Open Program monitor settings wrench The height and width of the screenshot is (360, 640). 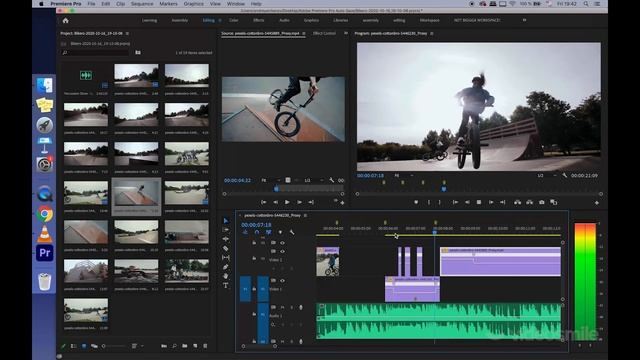click(x=565, y=176)
